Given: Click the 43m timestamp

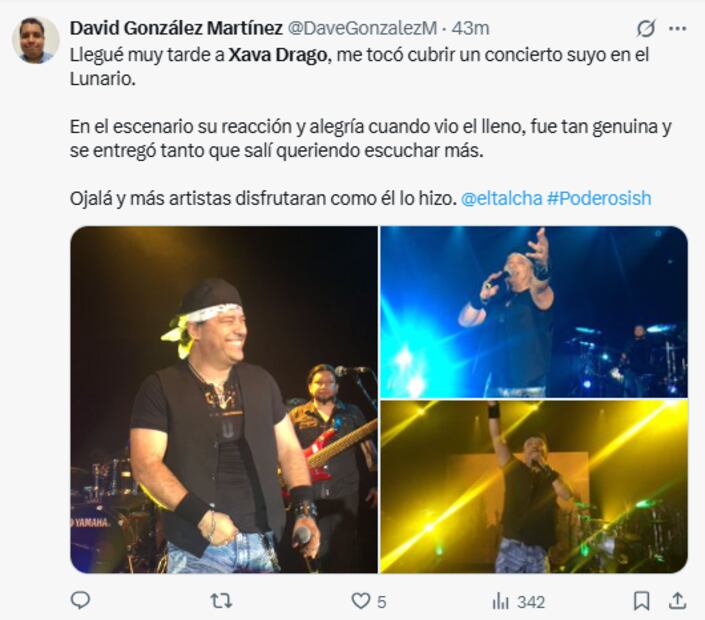Looking at the screenshot, I should click(x=470, y=28).
